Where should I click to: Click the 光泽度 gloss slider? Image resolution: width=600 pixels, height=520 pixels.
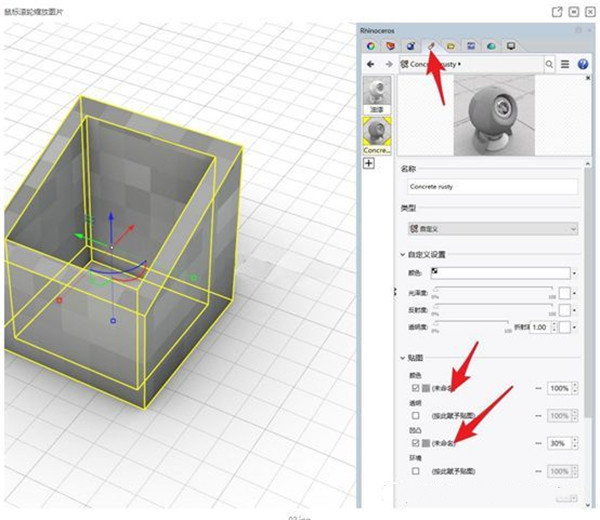tap(494, 289)
